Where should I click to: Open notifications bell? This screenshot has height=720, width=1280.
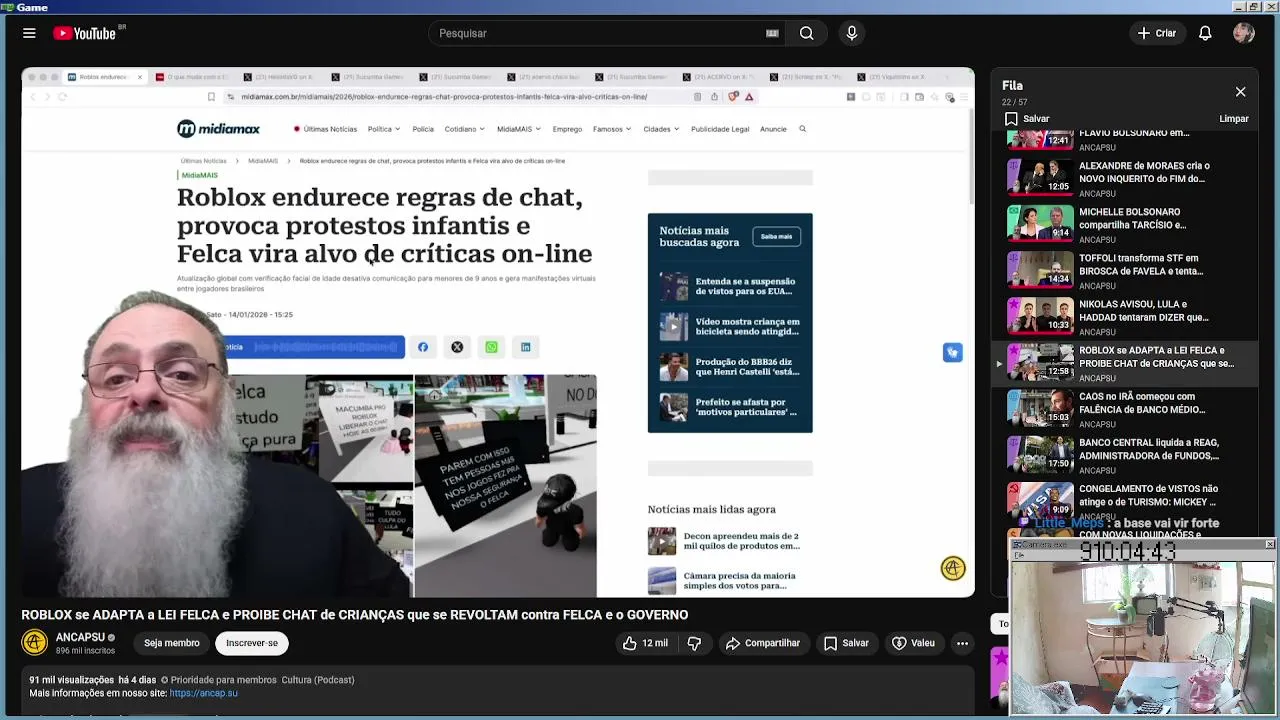coord(1205,33)
